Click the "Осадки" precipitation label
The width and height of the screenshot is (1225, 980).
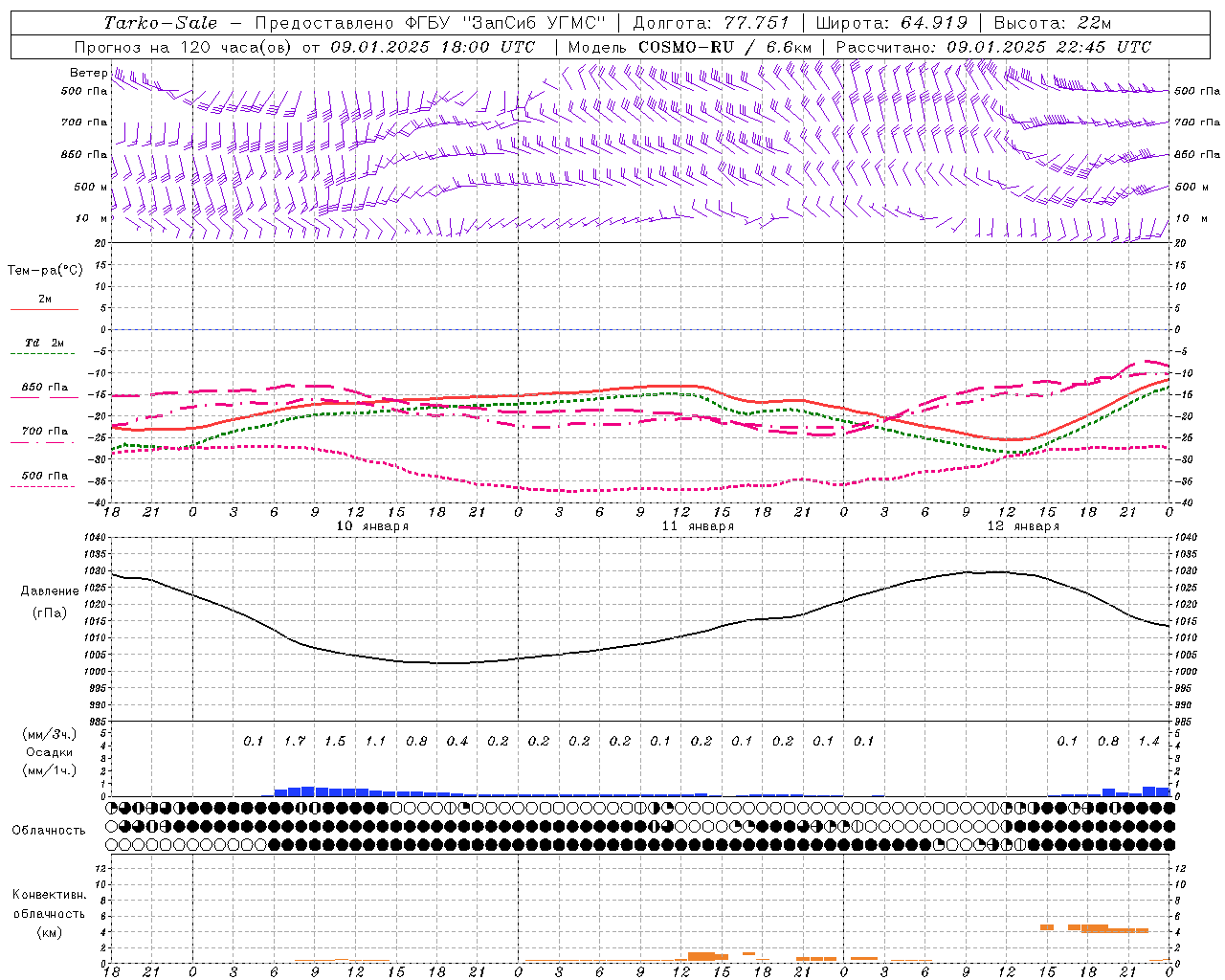point(49,752)
